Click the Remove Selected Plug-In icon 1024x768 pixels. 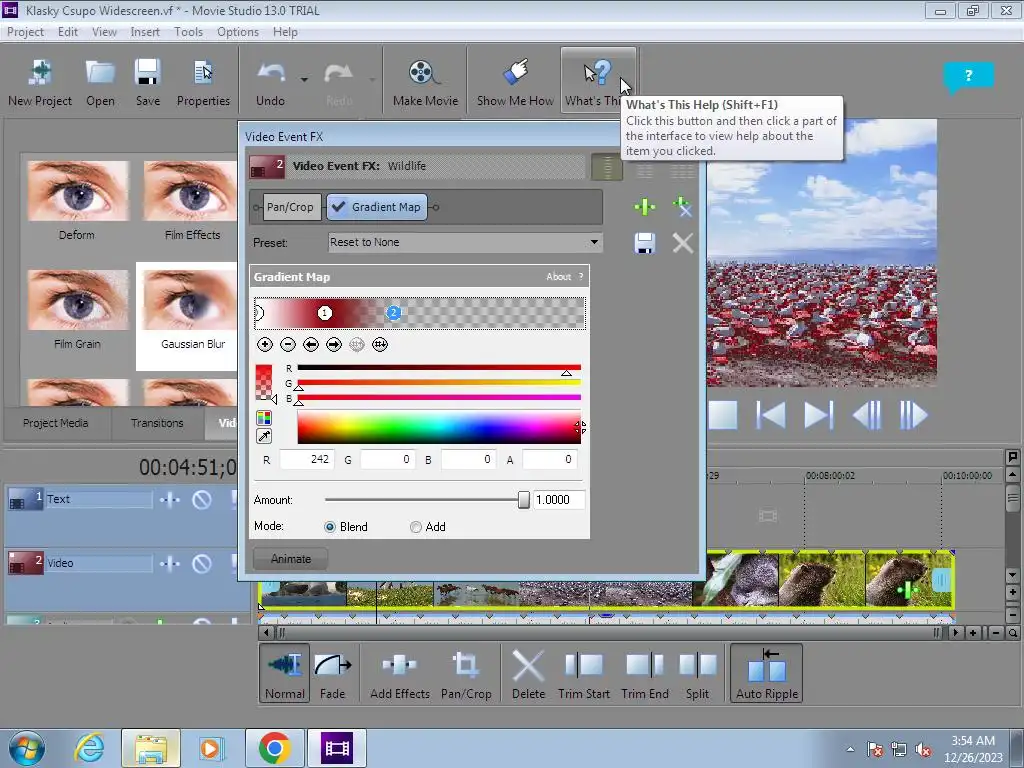[682, 207]
